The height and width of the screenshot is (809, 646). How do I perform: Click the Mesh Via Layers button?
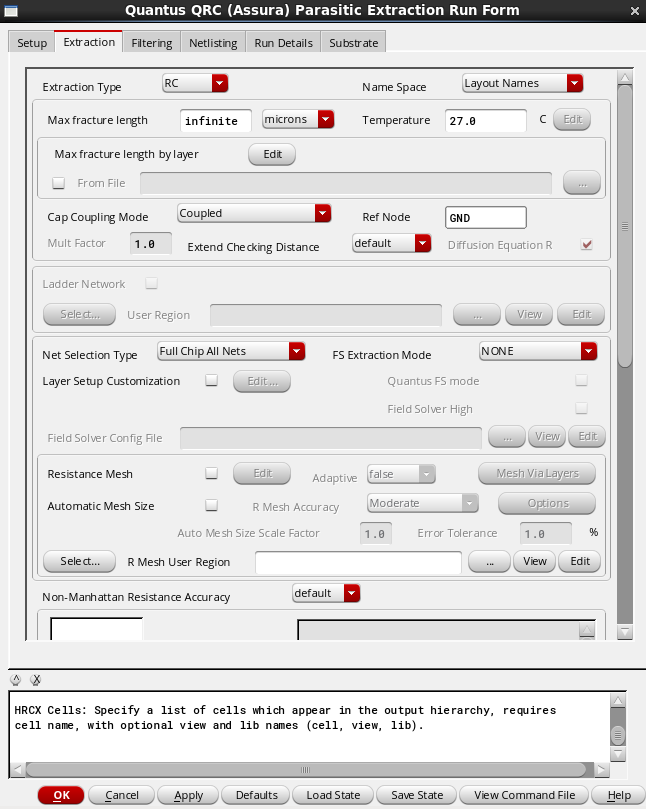537,473
